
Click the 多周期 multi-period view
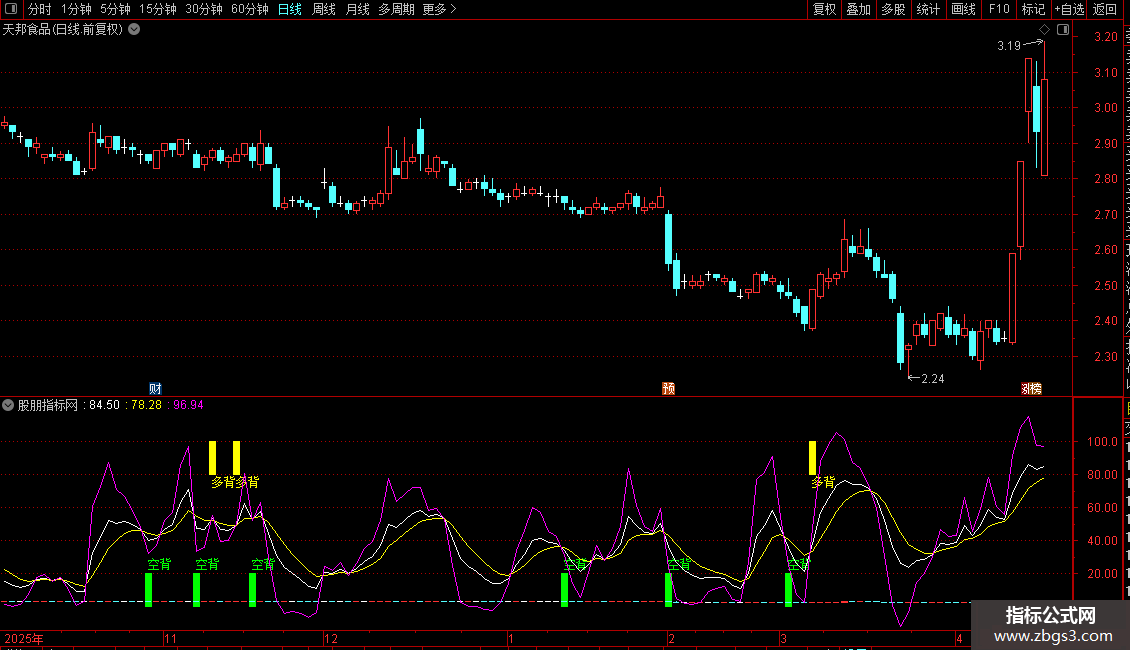click(396, 10)
